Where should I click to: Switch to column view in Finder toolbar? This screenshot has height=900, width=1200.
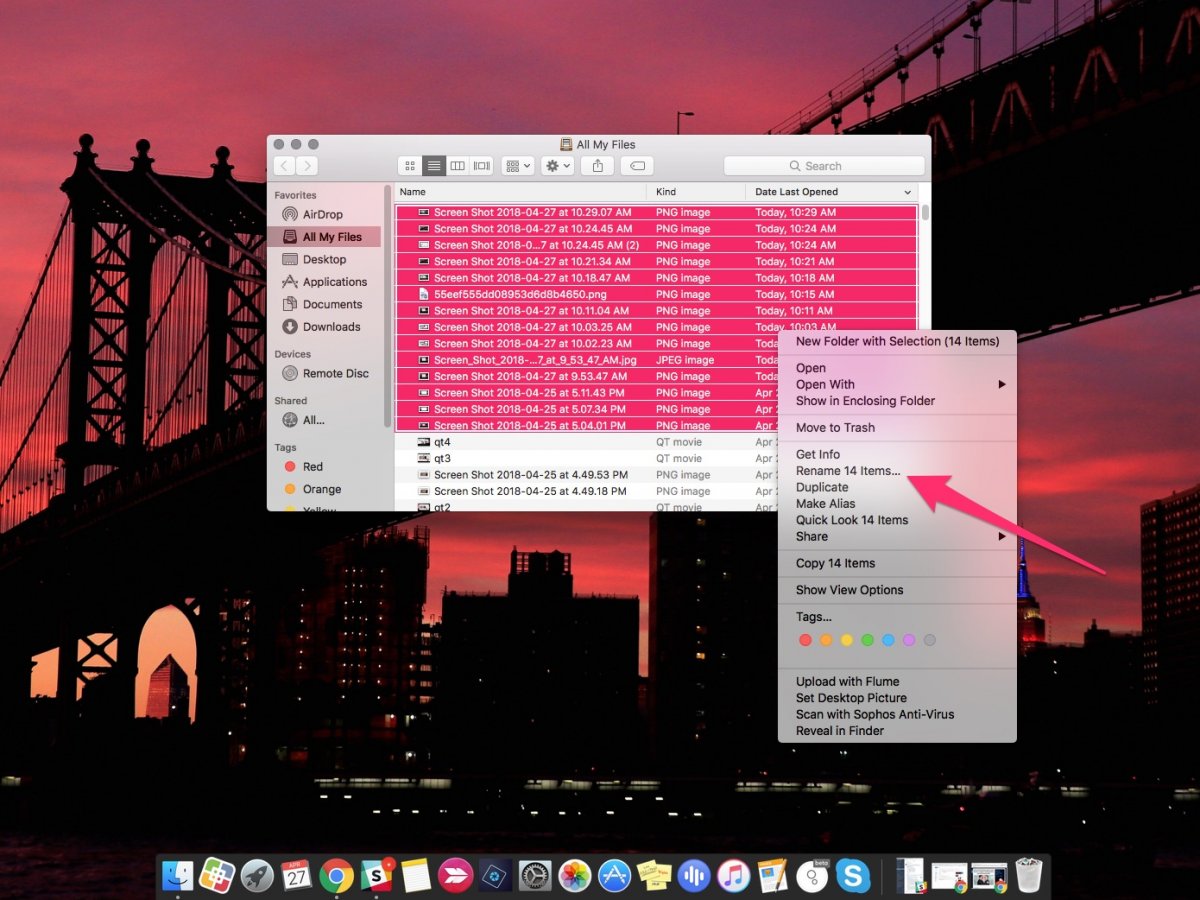pyautogui.click(x=458, y=166)
